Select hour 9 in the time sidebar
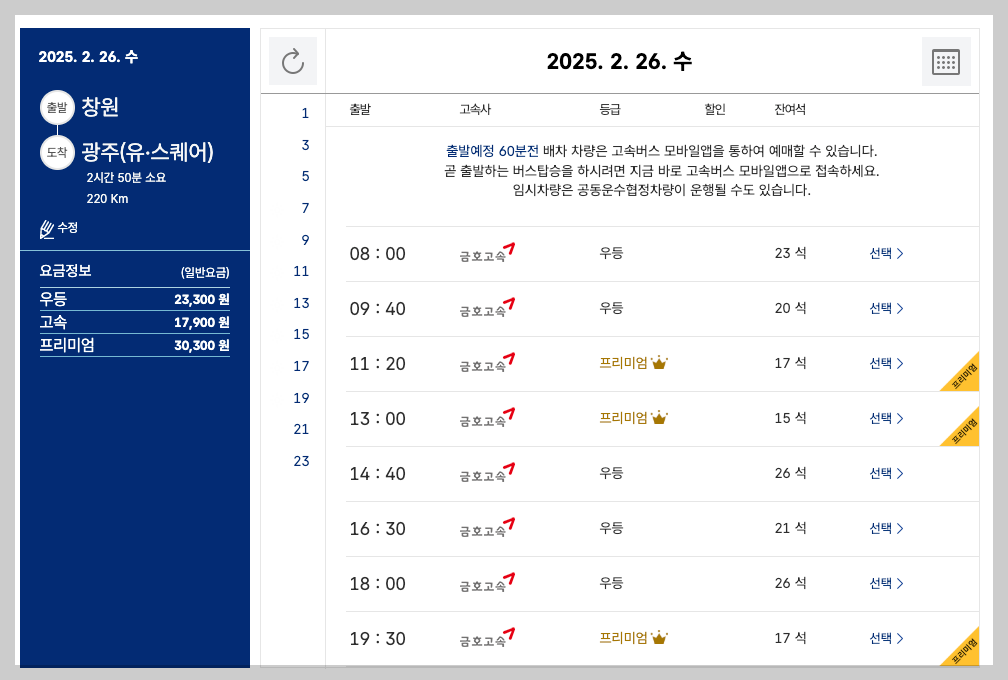The height and width of the screenshot is (680, 1008). tap(306, 240)
